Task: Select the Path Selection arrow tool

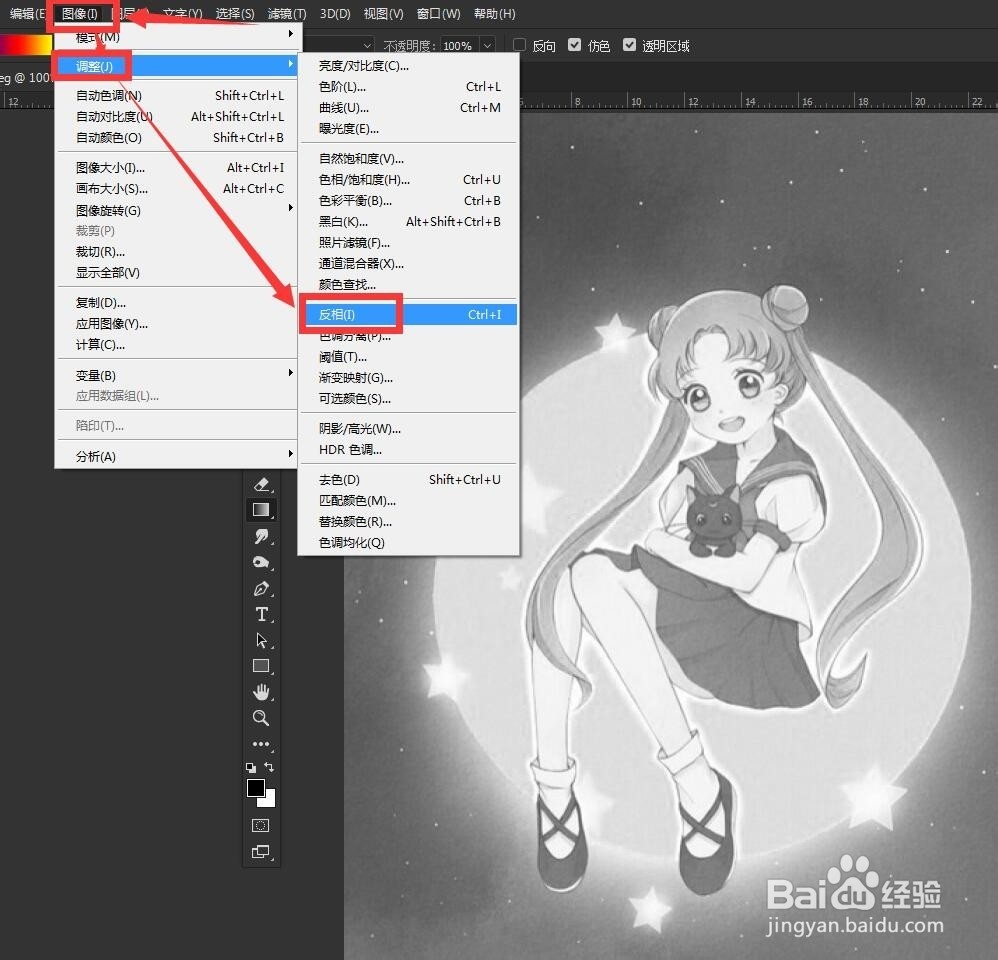Action: [261, 640]
